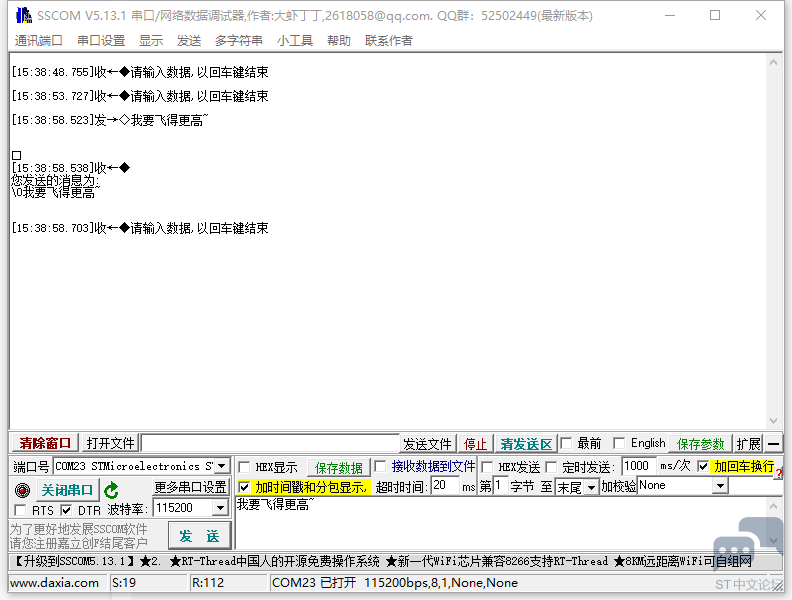Click the 1000 ms interval field
Viewport: 792px width, 600px height.
[638, 466]
